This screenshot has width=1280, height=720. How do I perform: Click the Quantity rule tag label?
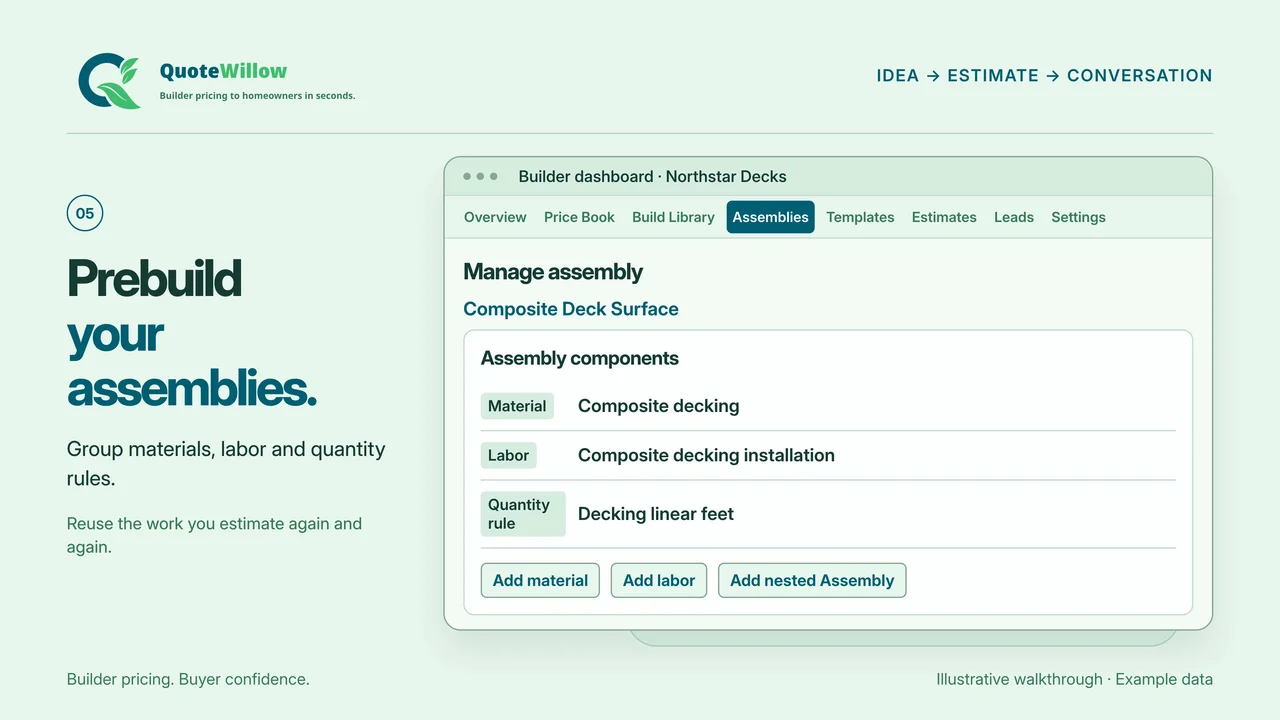click(523, 514)
